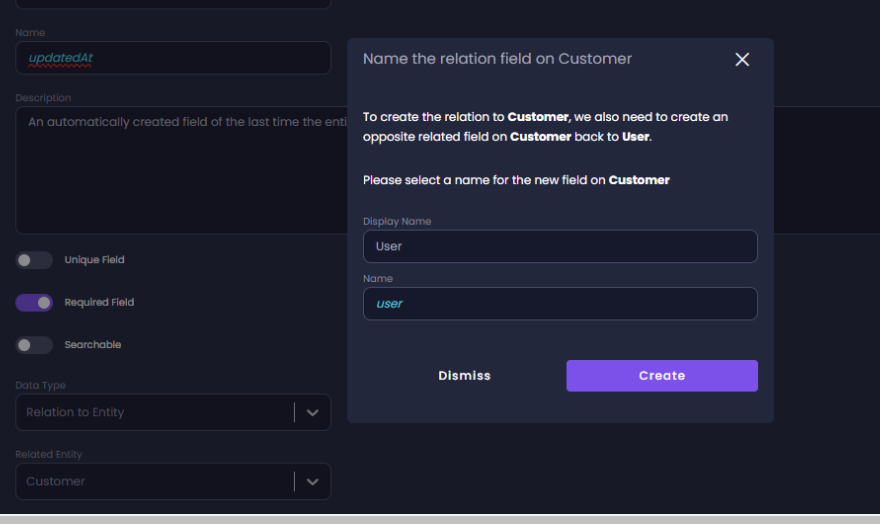The width and height of the screenshot is (880, 524).
Task: Close the relation field dialog with X
Action: 742,60
